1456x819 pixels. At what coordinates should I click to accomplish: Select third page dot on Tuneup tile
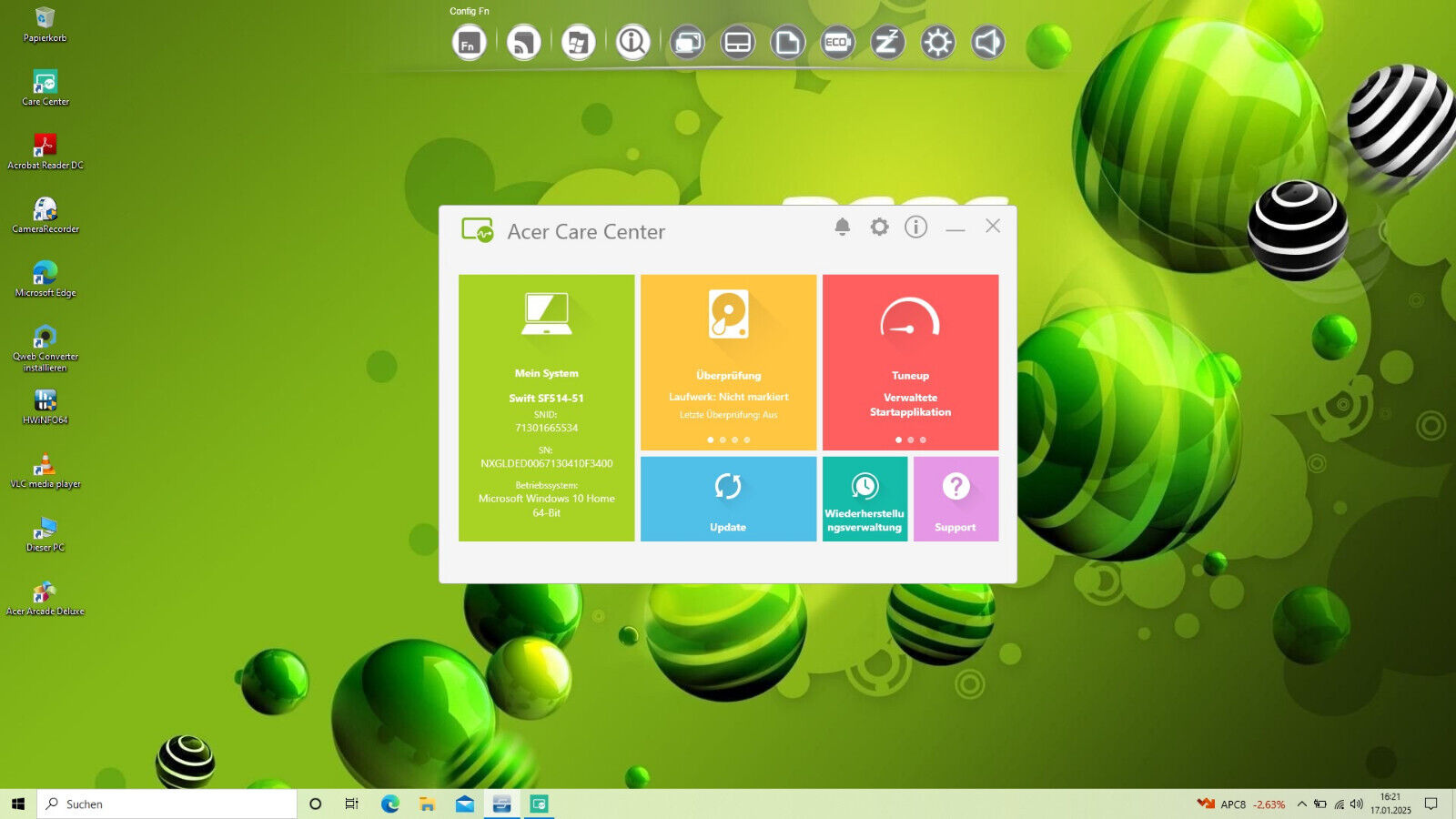coord(923,440)
